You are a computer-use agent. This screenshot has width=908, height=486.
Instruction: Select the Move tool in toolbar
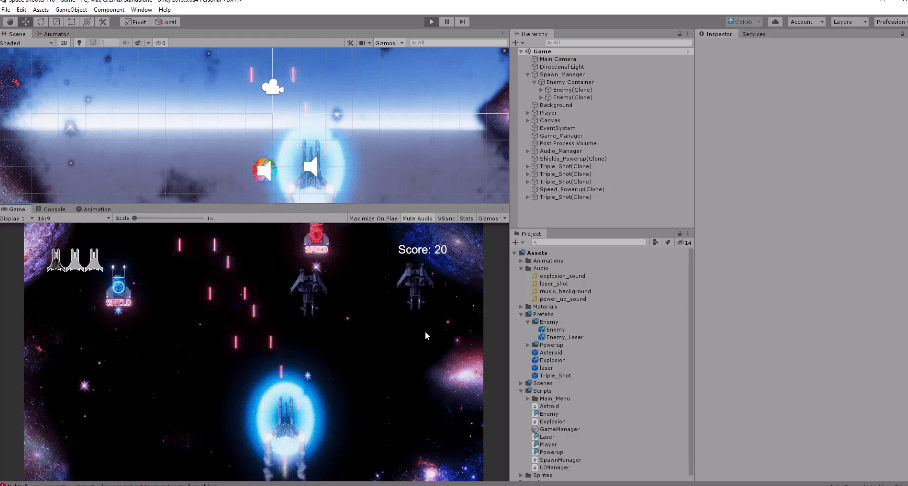click(25, 21)
